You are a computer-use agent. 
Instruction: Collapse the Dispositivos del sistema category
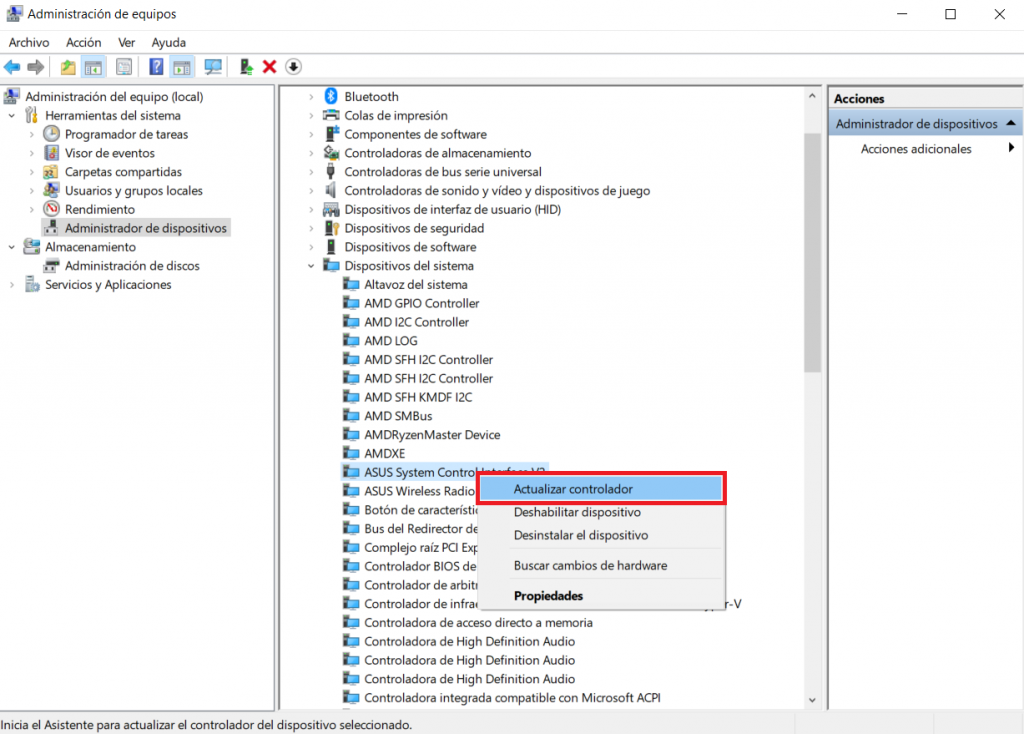coord(311,266)
